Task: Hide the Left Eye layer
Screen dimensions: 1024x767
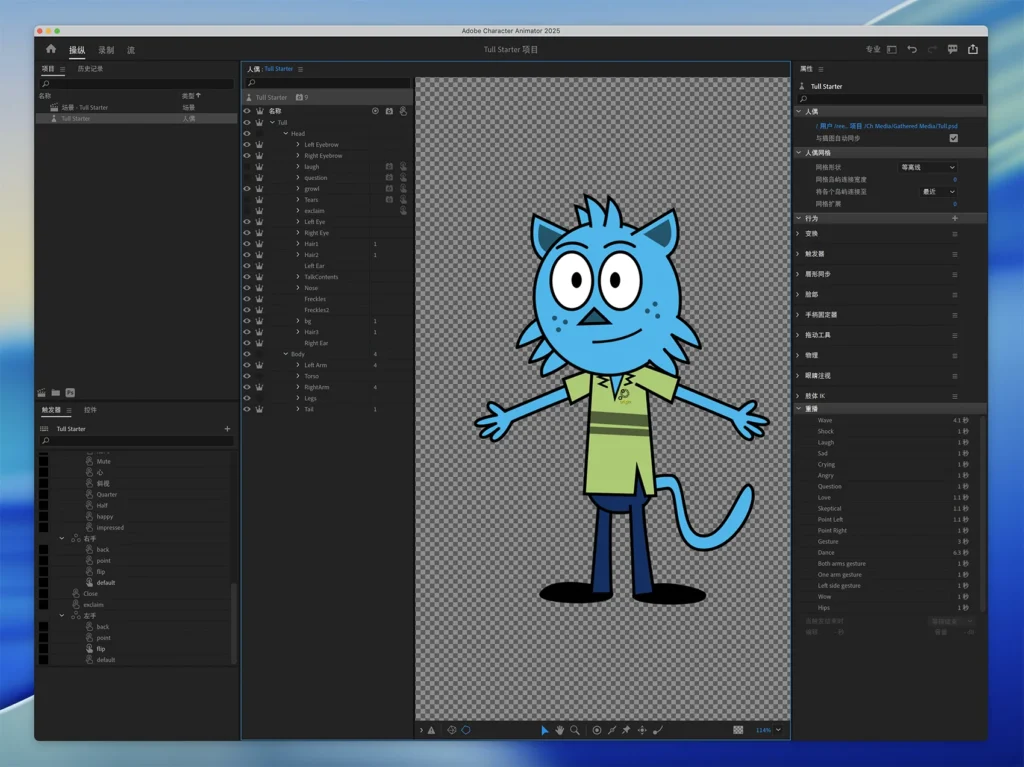Action: click(247, 221)
